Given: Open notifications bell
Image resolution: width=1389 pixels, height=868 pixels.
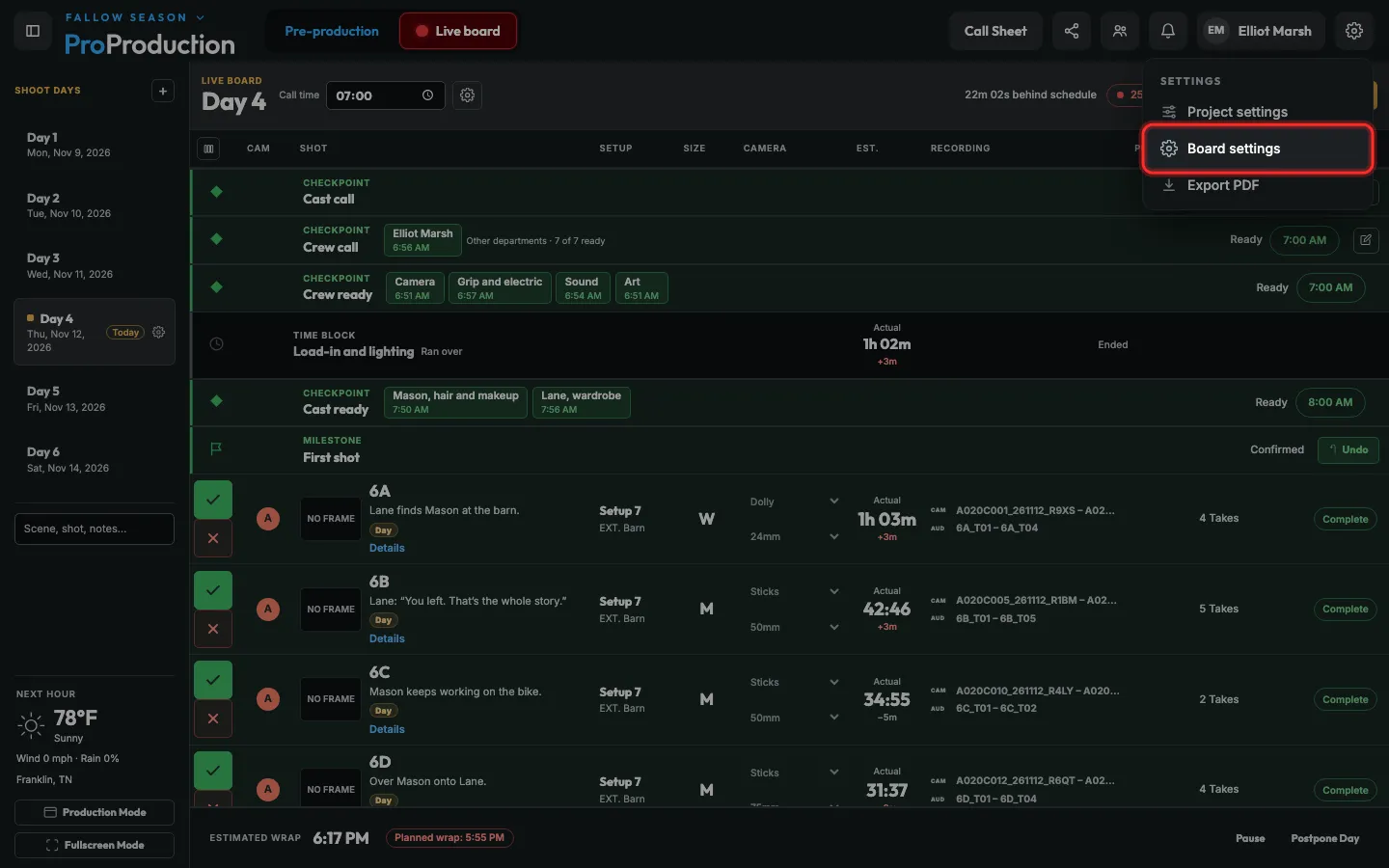Looking at the screenshot, I should (x=1168, y=31).
